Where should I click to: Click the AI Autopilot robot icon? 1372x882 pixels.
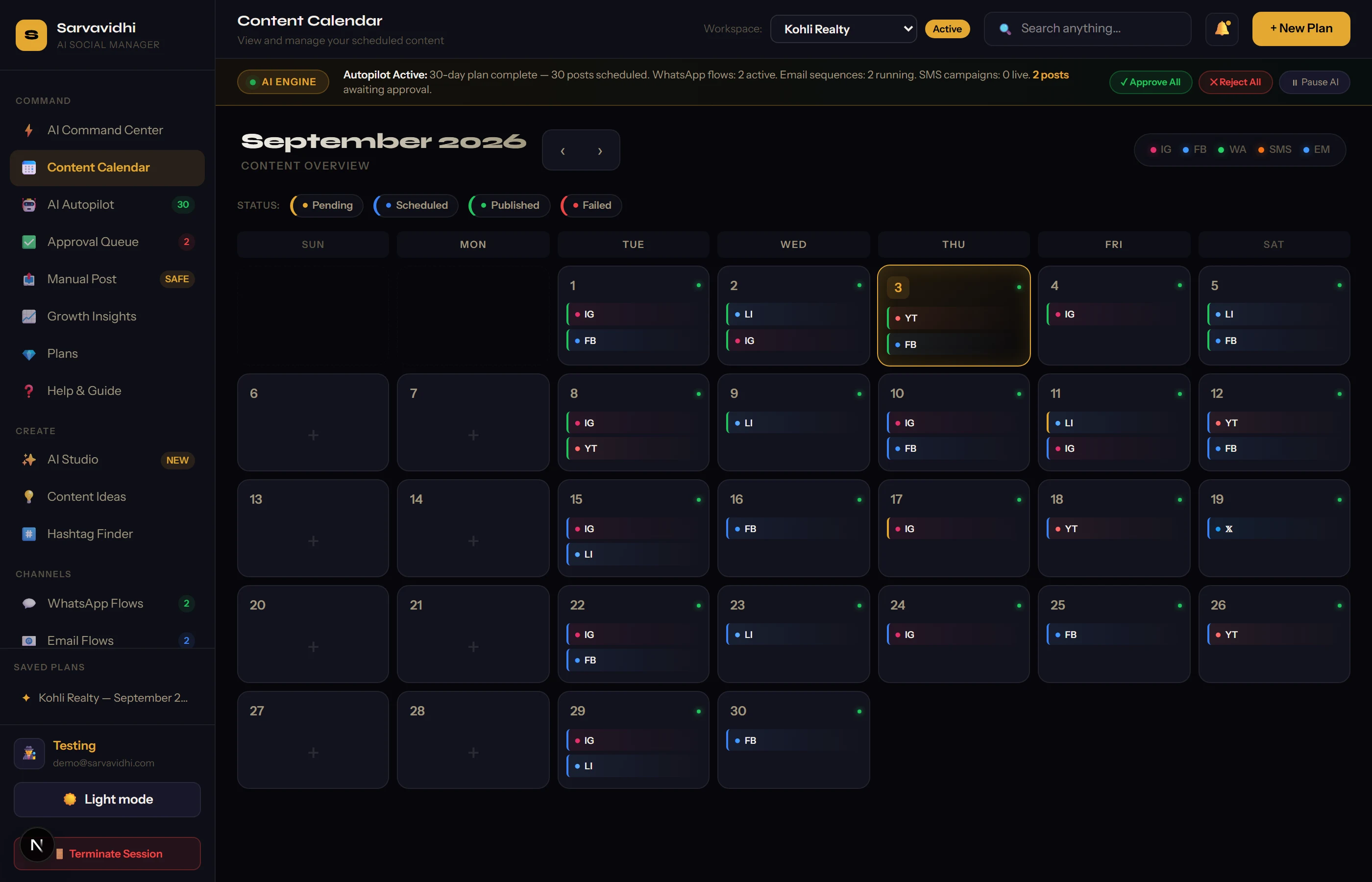coord(28,205)
